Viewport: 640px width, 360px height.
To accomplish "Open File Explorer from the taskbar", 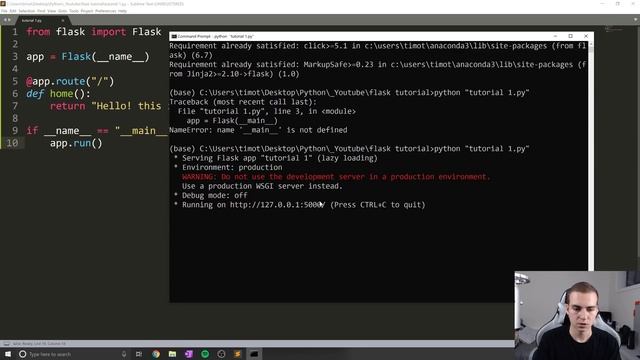I will coord(172,354).
